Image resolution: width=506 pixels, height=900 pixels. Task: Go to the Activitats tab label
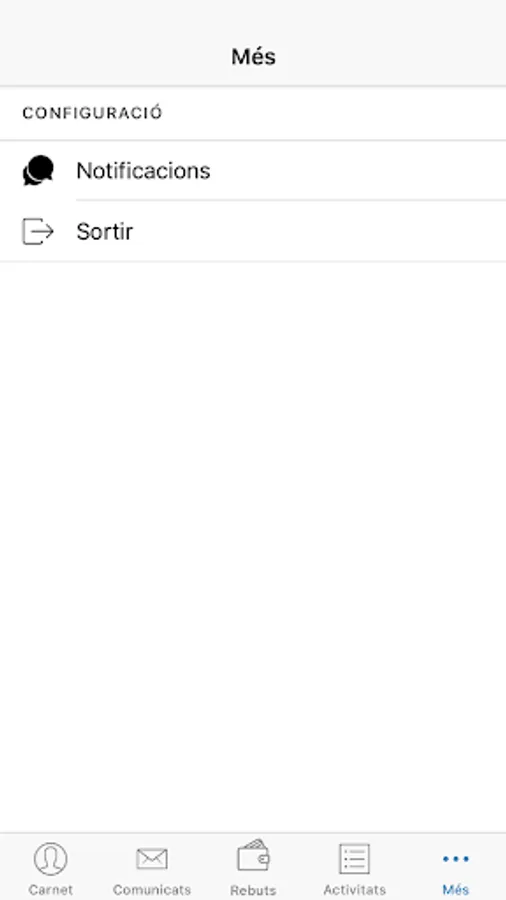click(x=354, y=890)
